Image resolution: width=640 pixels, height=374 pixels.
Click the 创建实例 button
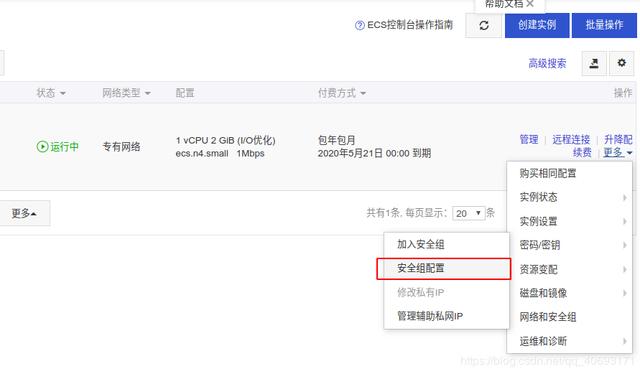(537, 25)
